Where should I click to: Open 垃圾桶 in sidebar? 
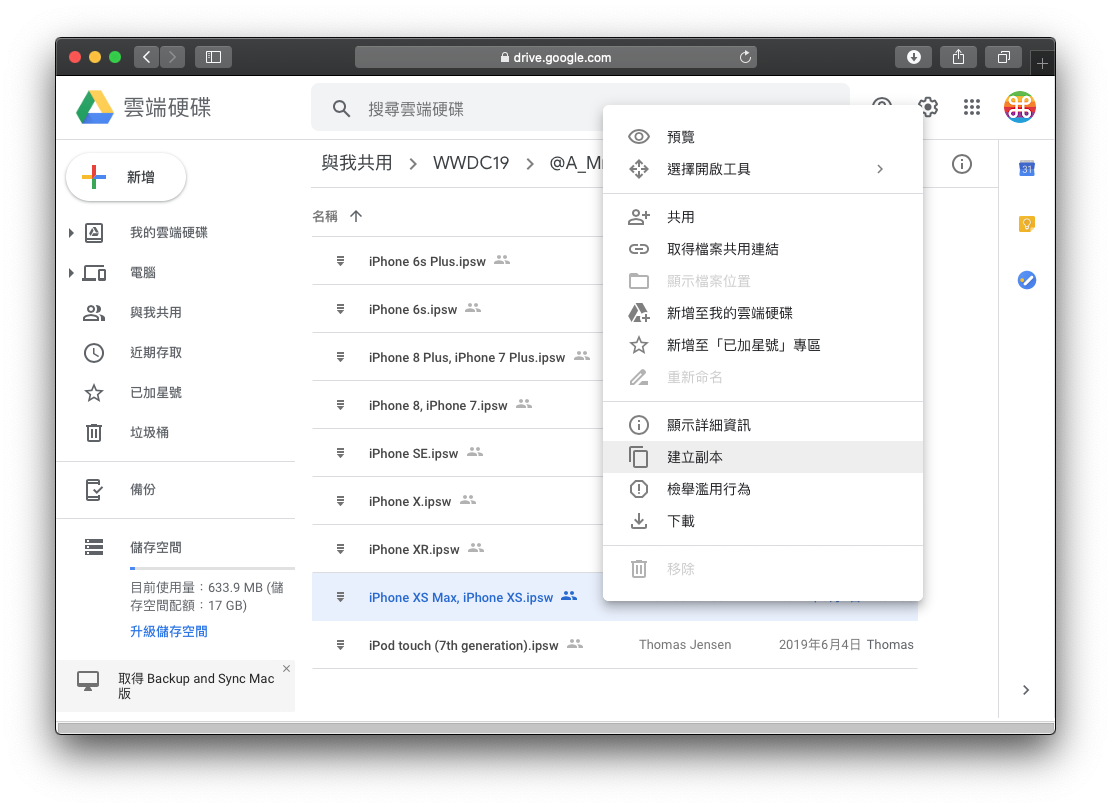tap(149, 432)
